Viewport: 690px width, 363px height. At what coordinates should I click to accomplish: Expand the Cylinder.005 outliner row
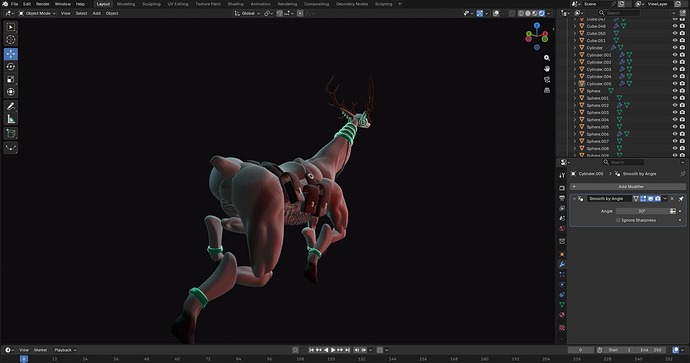click(575, 84)
